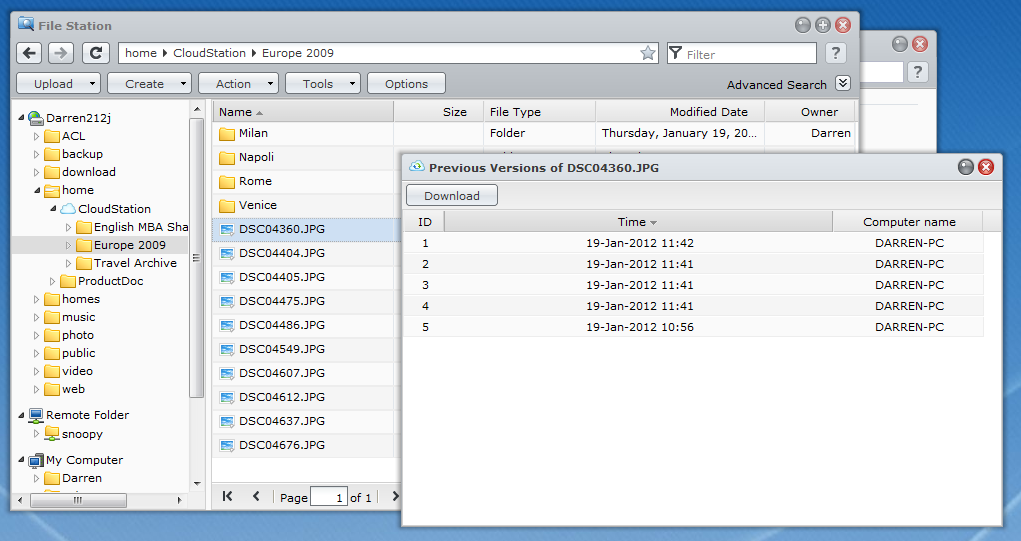Open the Action dropdown menu
Viewport: 1021px width, 541px height.
tap(238, 83)
